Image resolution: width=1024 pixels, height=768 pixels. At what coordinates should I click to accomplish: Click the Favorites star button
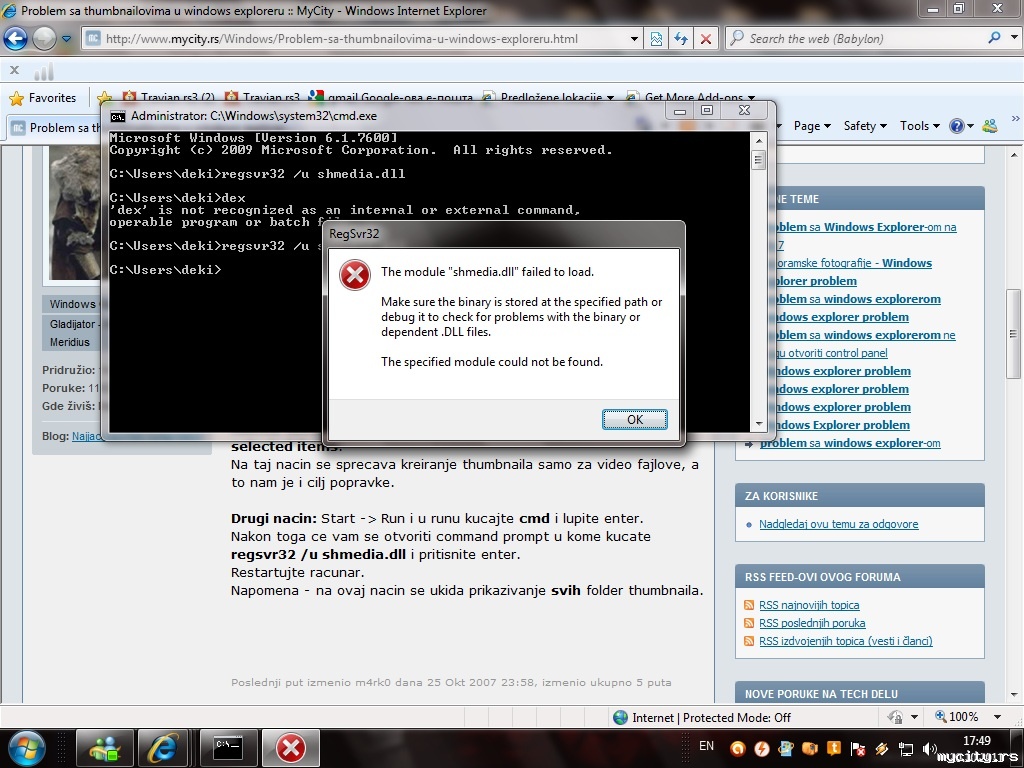tap(43, 98)
